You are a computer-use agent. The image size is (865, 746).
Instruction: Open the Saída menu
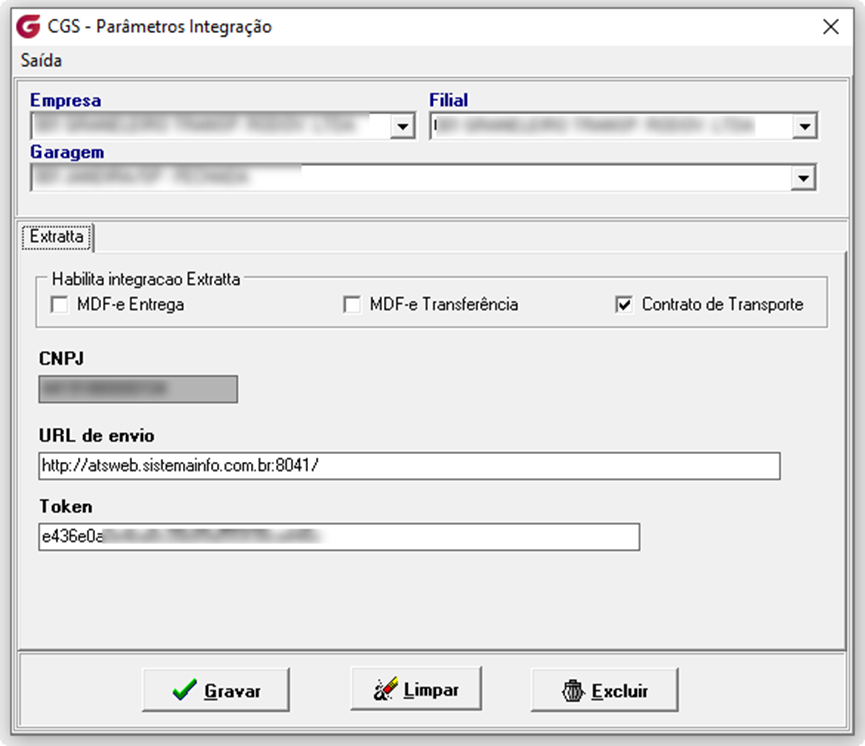[x=41, y=60]
